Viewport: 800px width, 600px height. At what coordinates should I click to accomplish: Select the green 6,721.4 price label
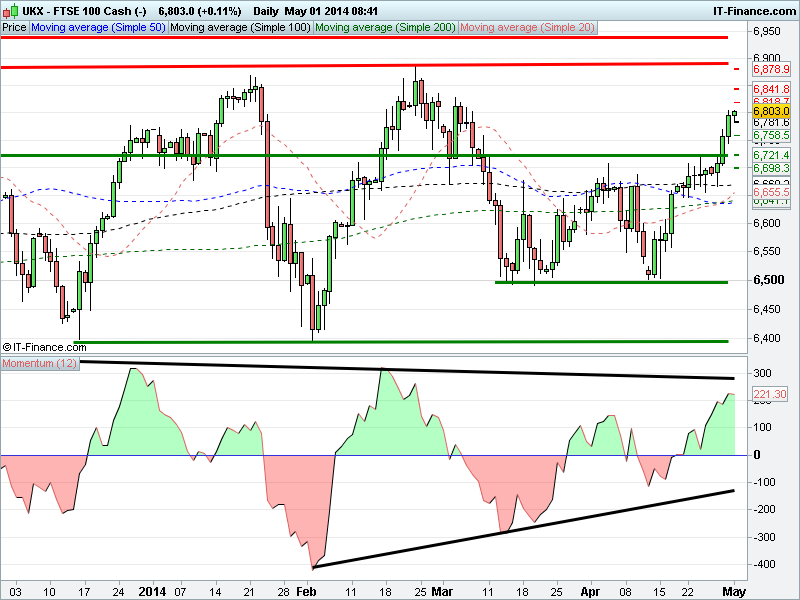(x=771, y=156)
